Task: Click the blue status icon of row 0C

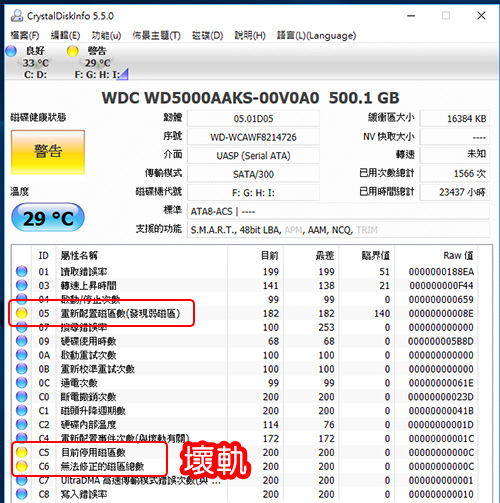Action: [22, 383]
